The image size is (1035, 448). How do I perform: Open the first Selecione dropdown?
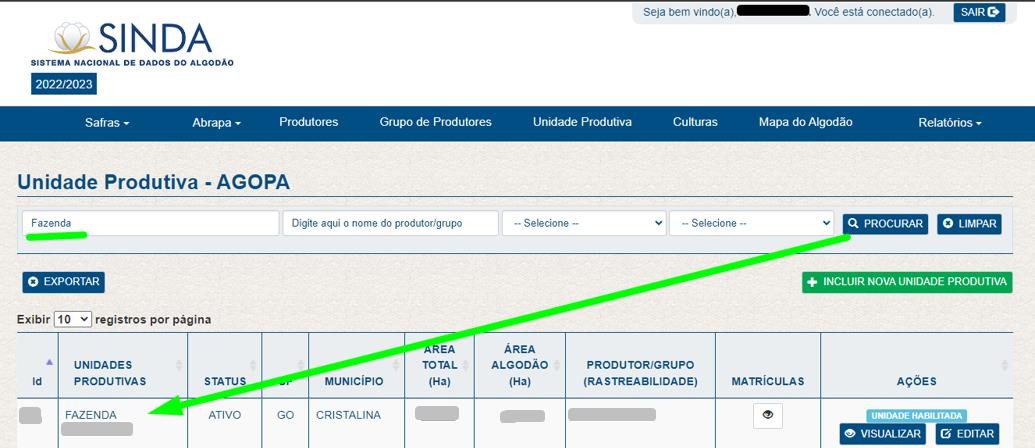click(583, 223)
